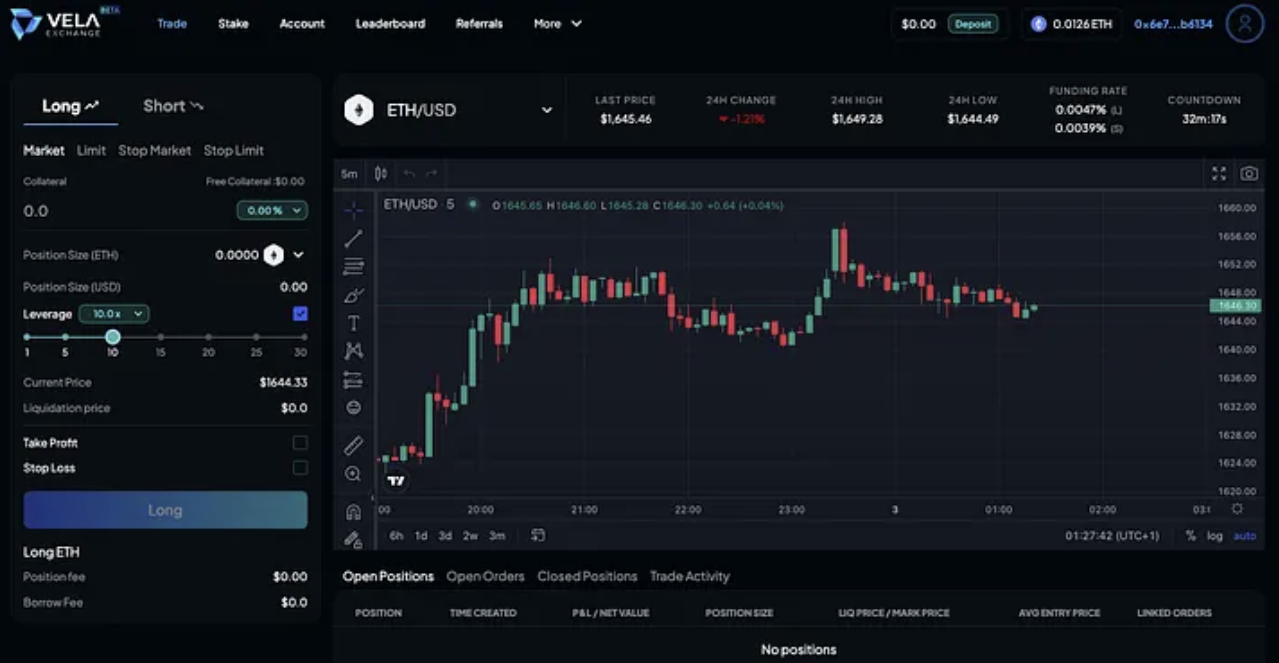The width and height of the screenshot is (1279, 663).
Task: Toggle magnet mode in chart toolbar
Action: tap(353, 512)
